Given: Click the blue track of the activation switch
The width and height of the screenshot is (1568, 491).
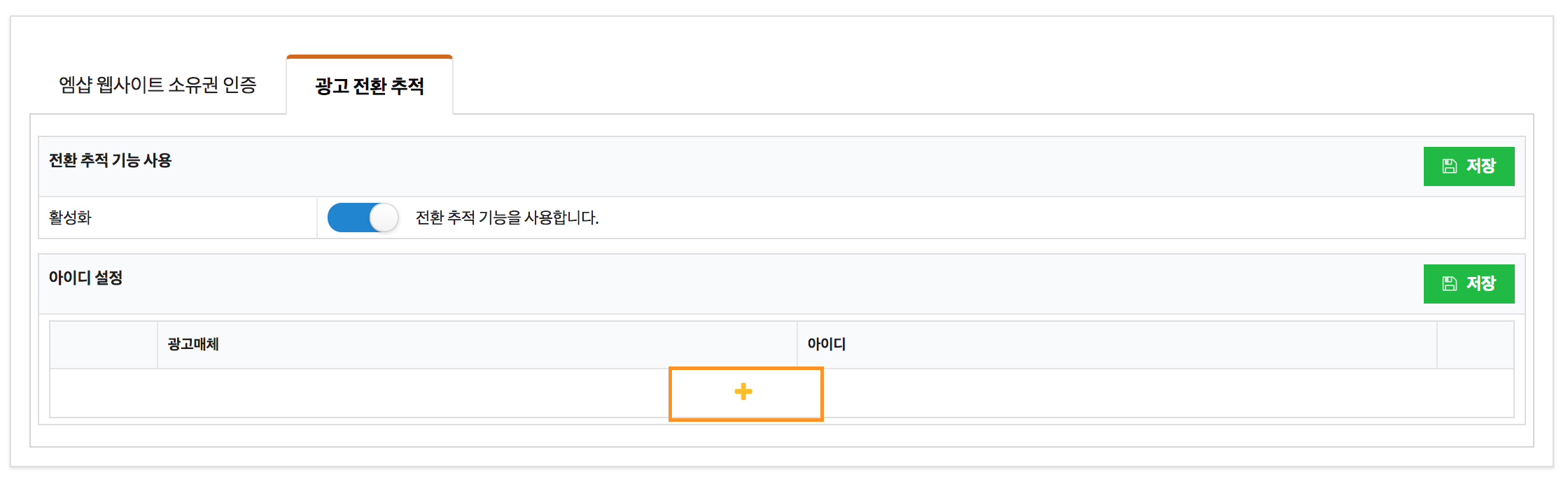Looking at the screenshot, I should (x=346, y=218).
